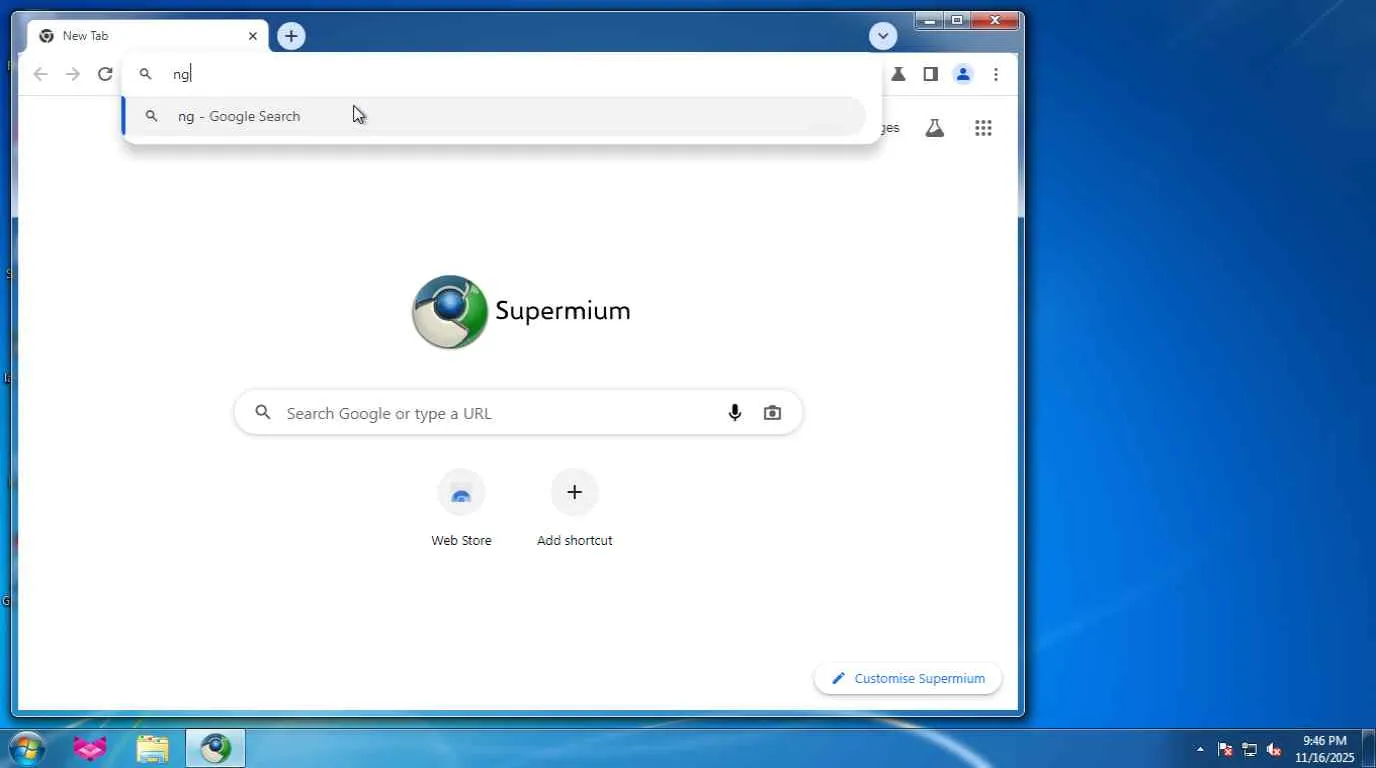This screenshot has height=768, width=1376.
Task: Click the Supermium taskbar button
Action: 215,748
